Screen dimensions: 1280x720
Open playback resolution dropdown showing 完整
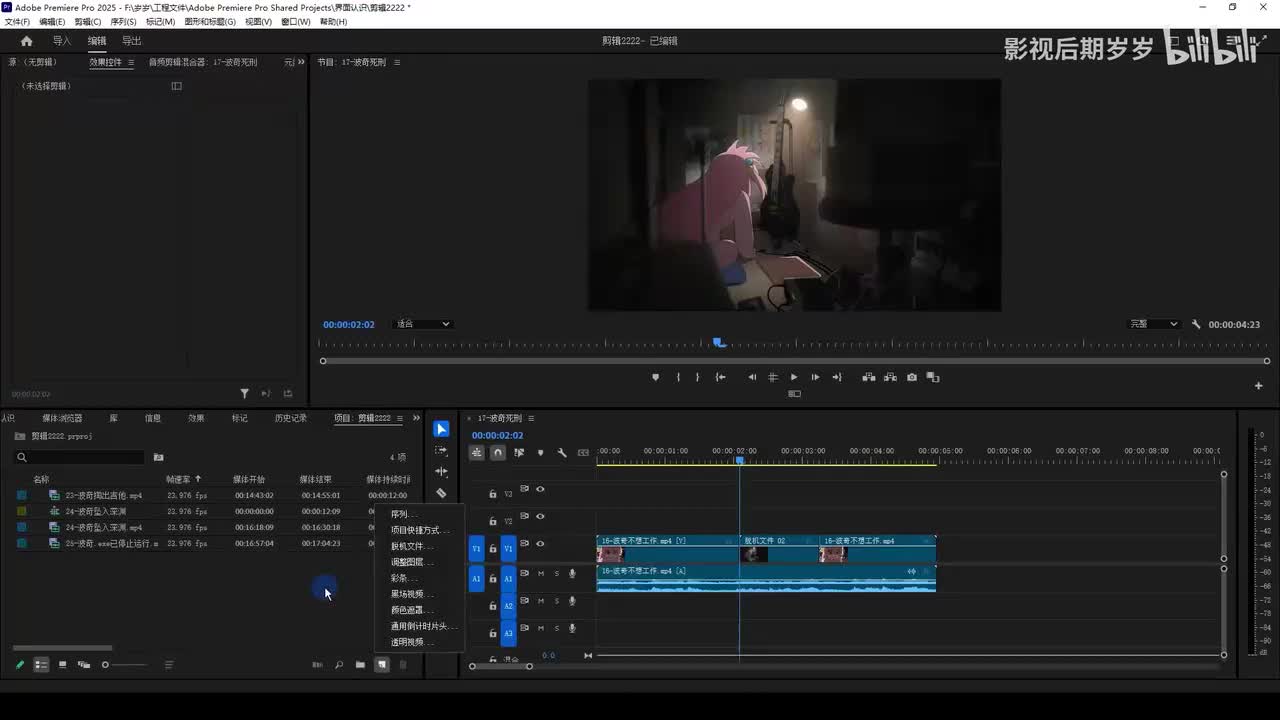pos(1154,324)
